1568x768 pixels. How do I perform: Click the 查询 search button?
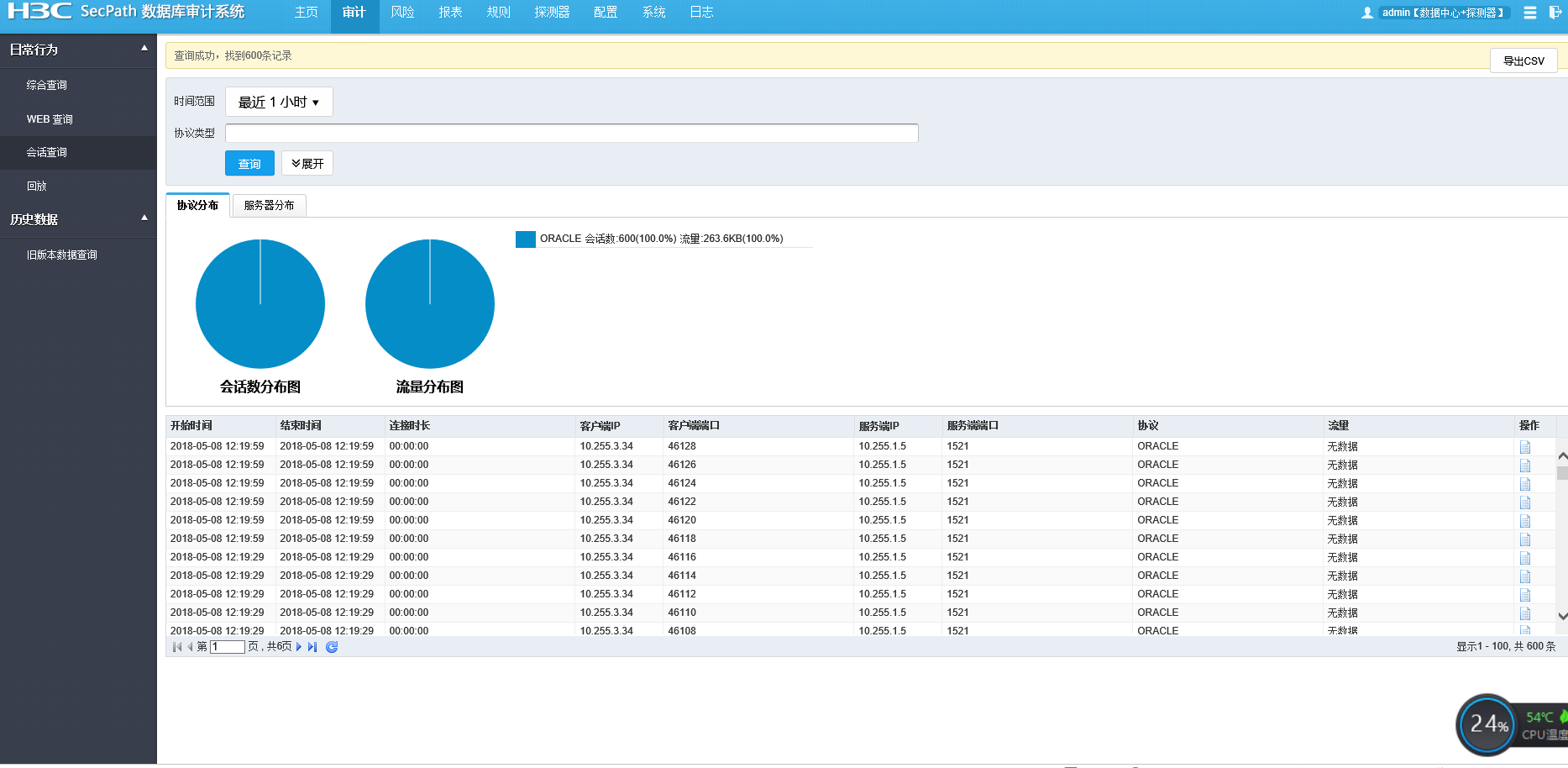[249, 164]
